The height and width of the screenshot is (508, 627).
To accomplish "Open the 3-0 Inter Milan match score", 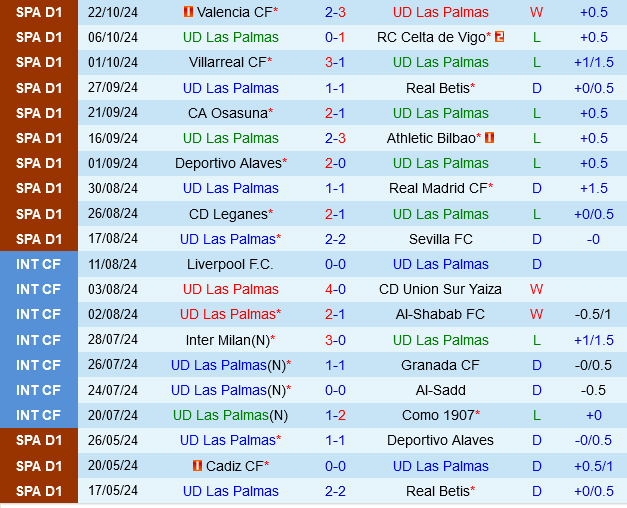I will pos(335,340).
